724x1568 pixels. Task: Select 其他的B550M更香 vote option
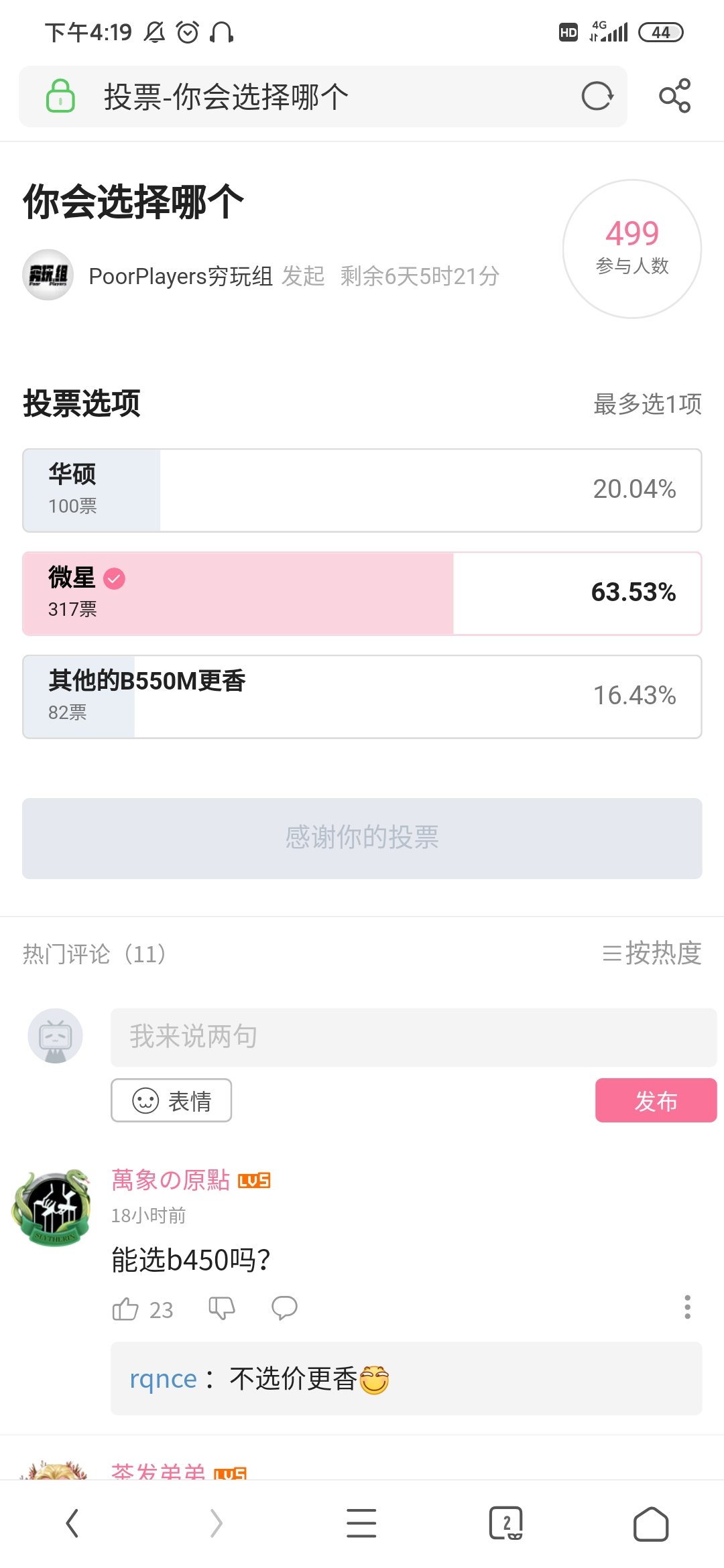(362, 697)
